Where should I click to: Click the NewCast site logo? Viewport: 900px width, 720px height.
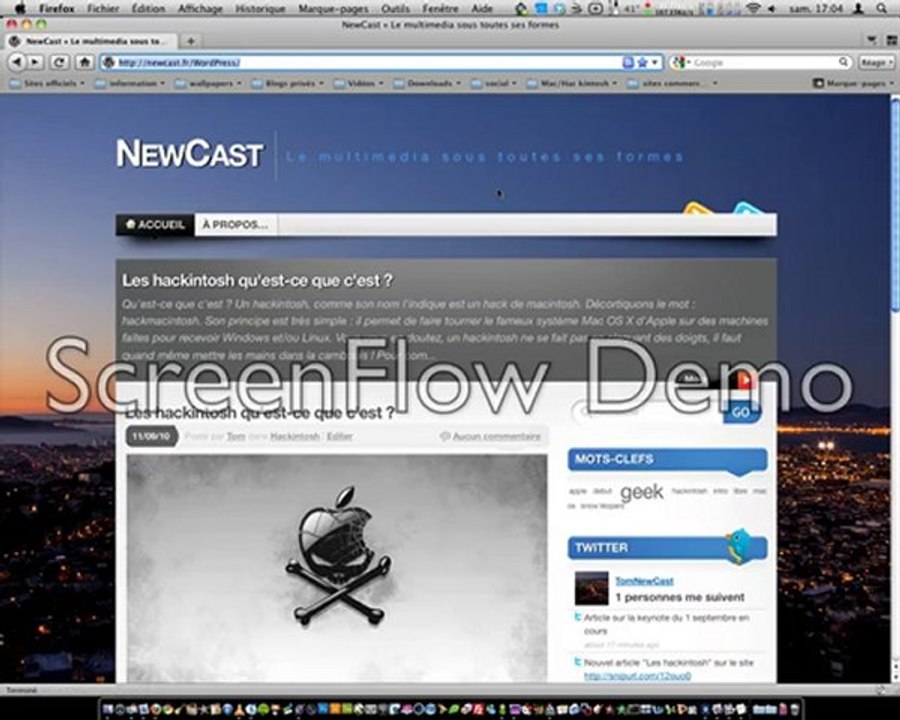tap(190, 153)
